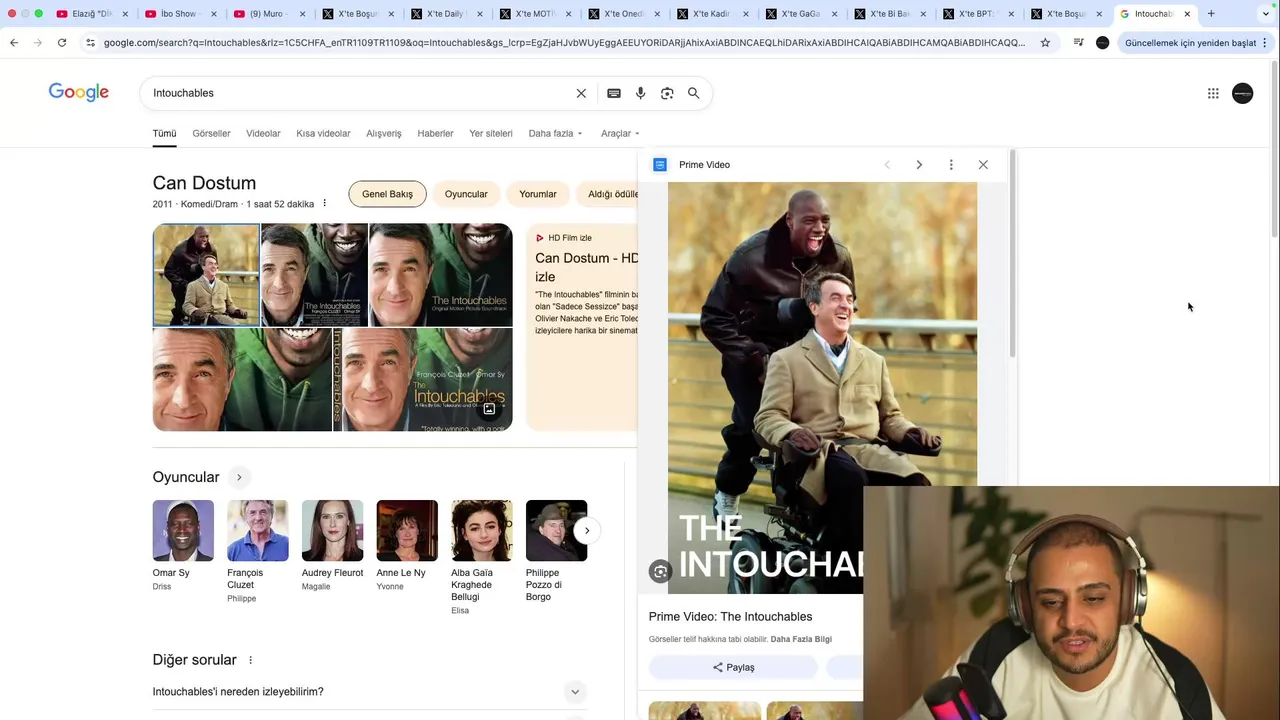Show next image in the preview panel
The image size is (1280, 720).
[919, 165]
